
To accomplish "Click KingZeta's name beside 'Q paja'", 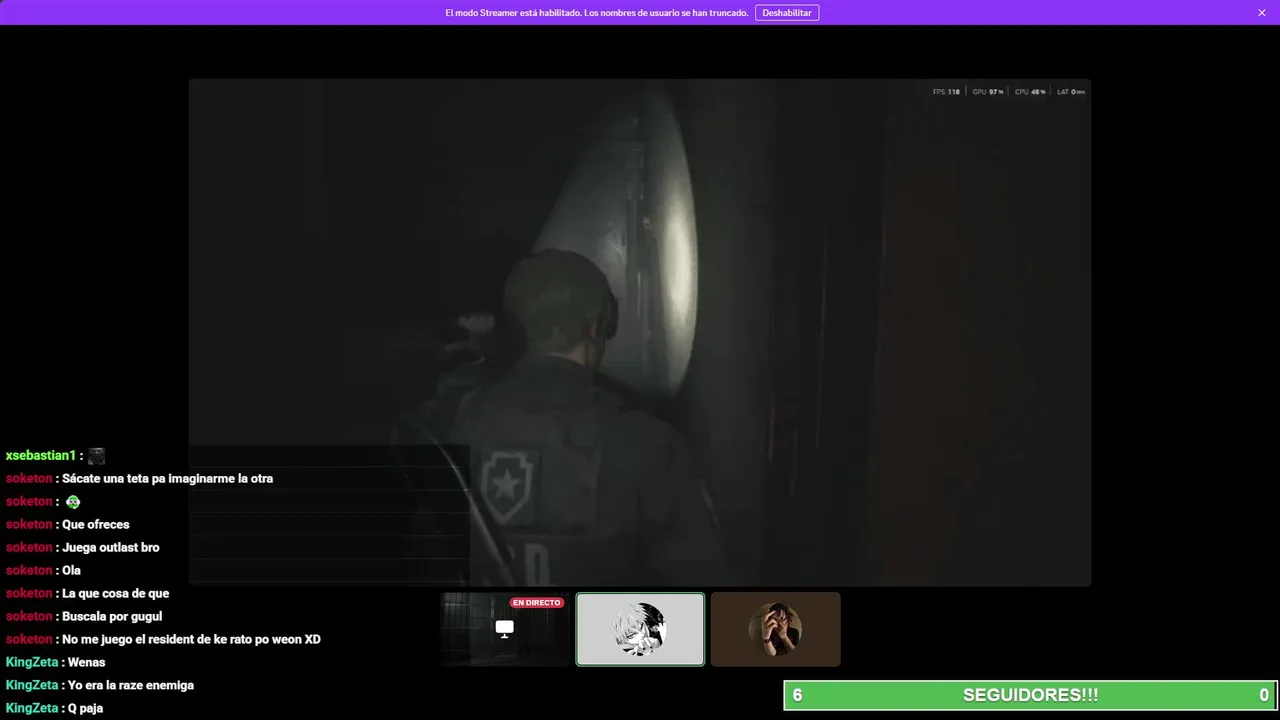I will click(x=32, y=709).
